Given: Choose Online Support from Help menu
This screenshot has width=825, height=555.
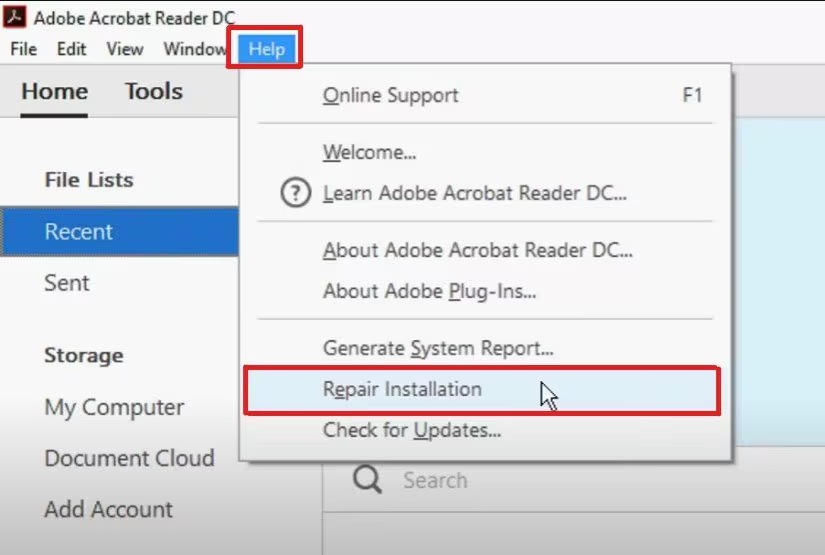Looking at the screenshot, I should point(485,95).
